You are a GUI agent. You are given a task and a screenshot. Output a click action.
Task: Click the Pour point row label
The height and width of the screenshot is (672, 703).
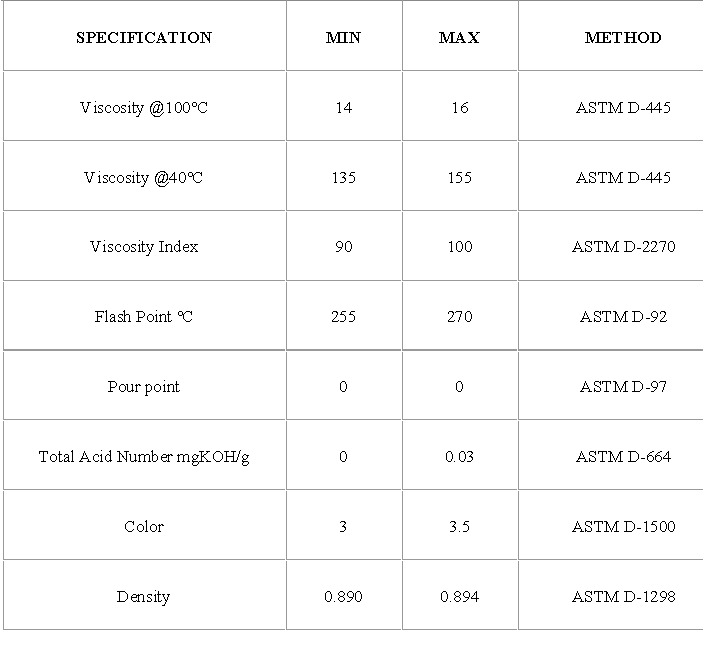click(144, 387)
